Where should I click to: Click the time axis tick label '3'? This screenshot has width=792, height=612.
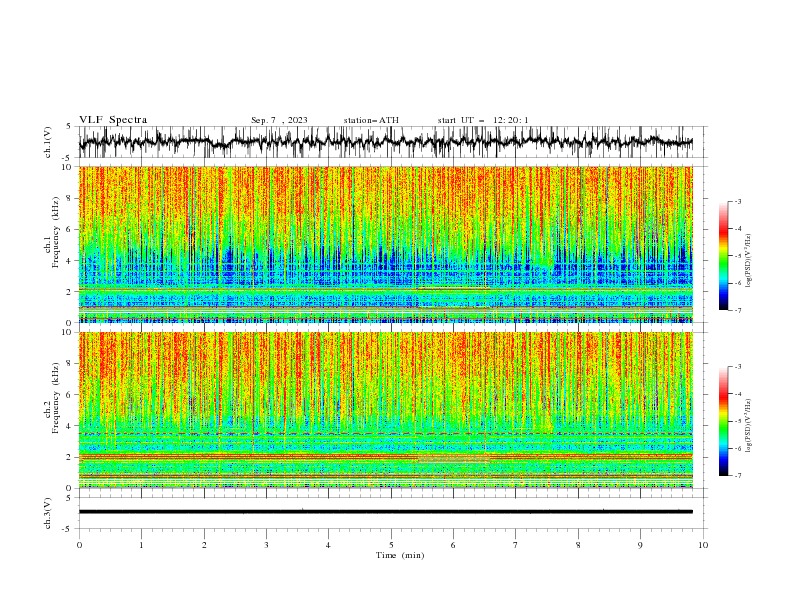pyautogui.click(x=266, y=545)
